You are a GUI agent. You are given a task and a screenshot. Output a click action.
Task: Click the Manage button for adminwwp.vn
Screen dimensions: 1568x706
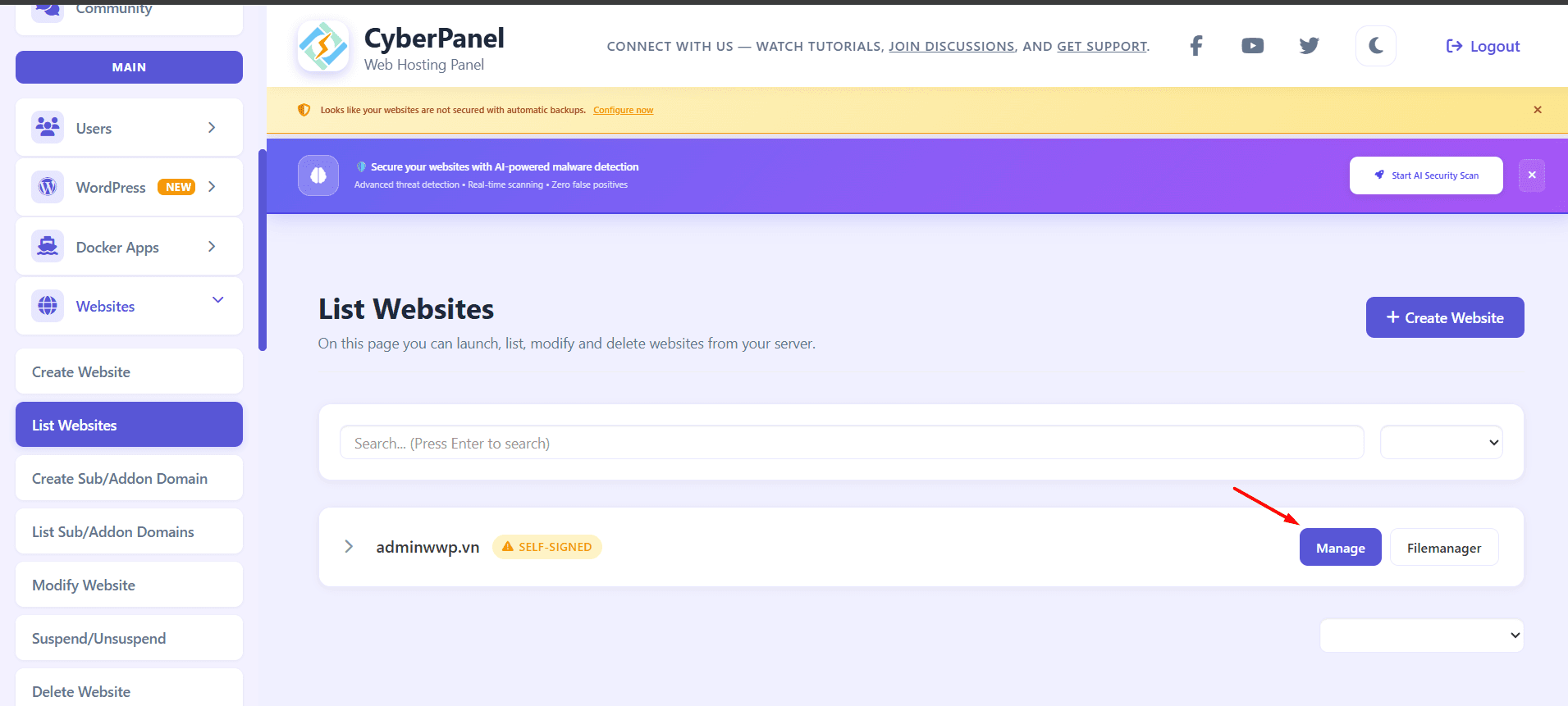pos(1340,548)
